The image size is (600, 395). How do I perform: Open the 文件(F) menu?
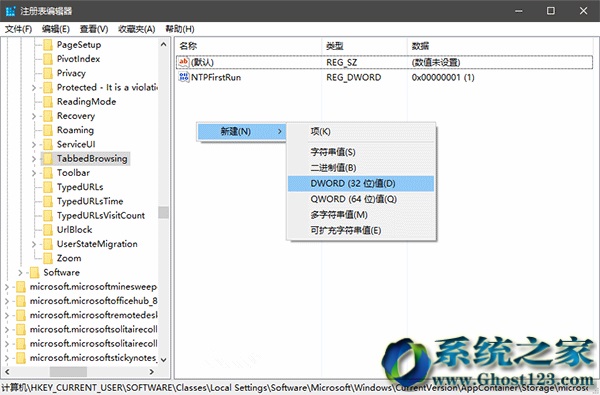point(18,29)
